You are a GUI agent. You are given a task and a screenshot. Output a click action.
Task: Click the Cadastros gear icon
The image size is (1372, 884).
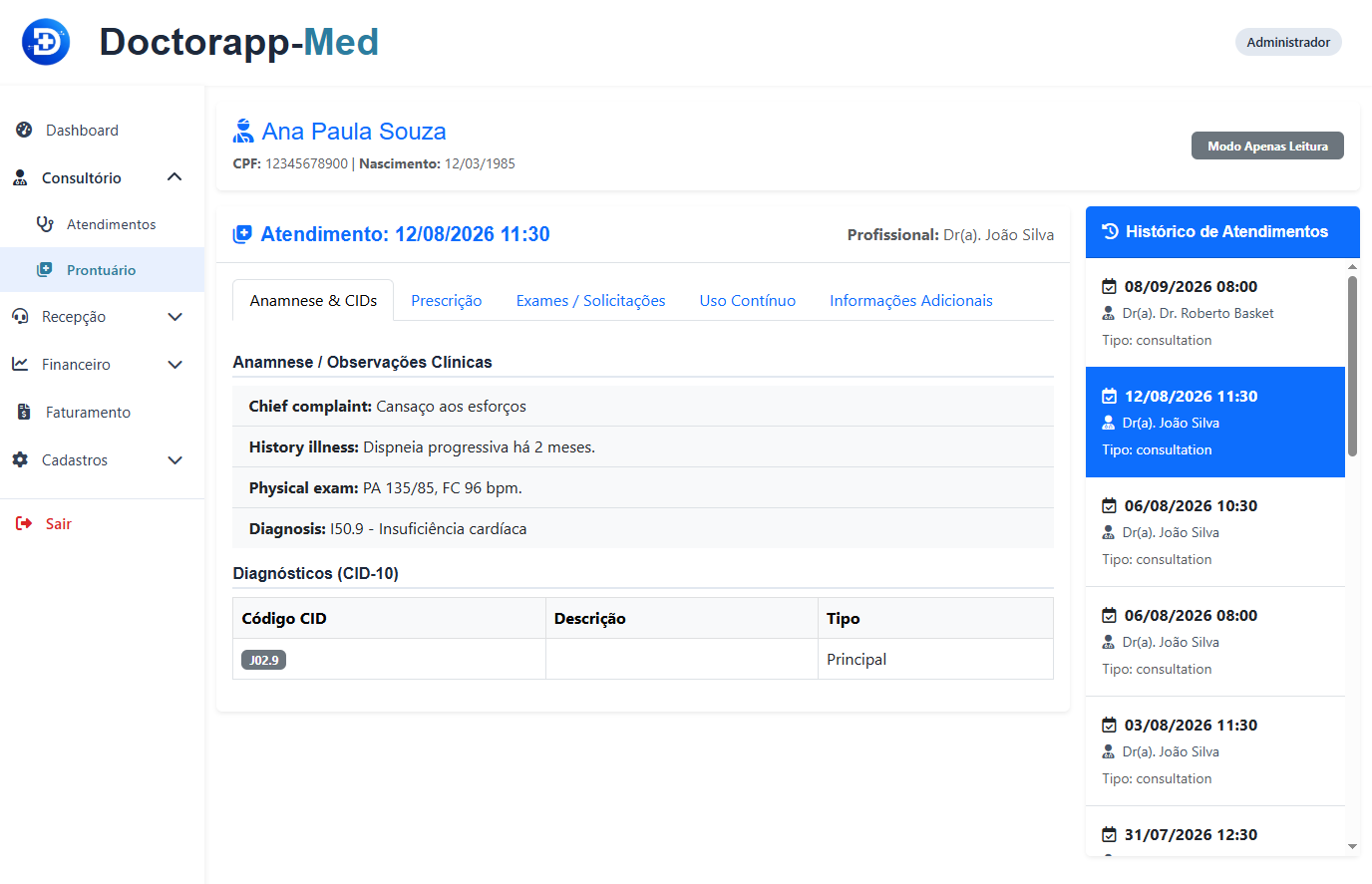click(x=20, y=459)
